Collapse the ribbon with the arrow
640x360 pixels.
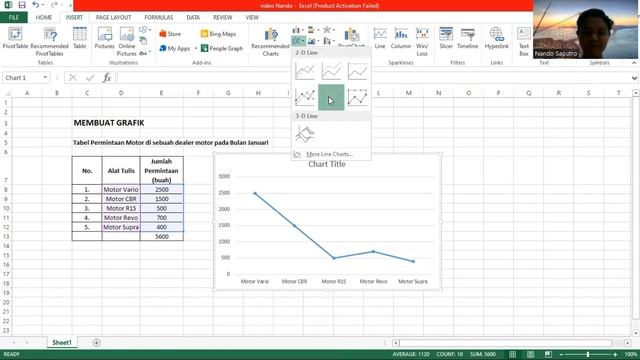click(634, 63)
